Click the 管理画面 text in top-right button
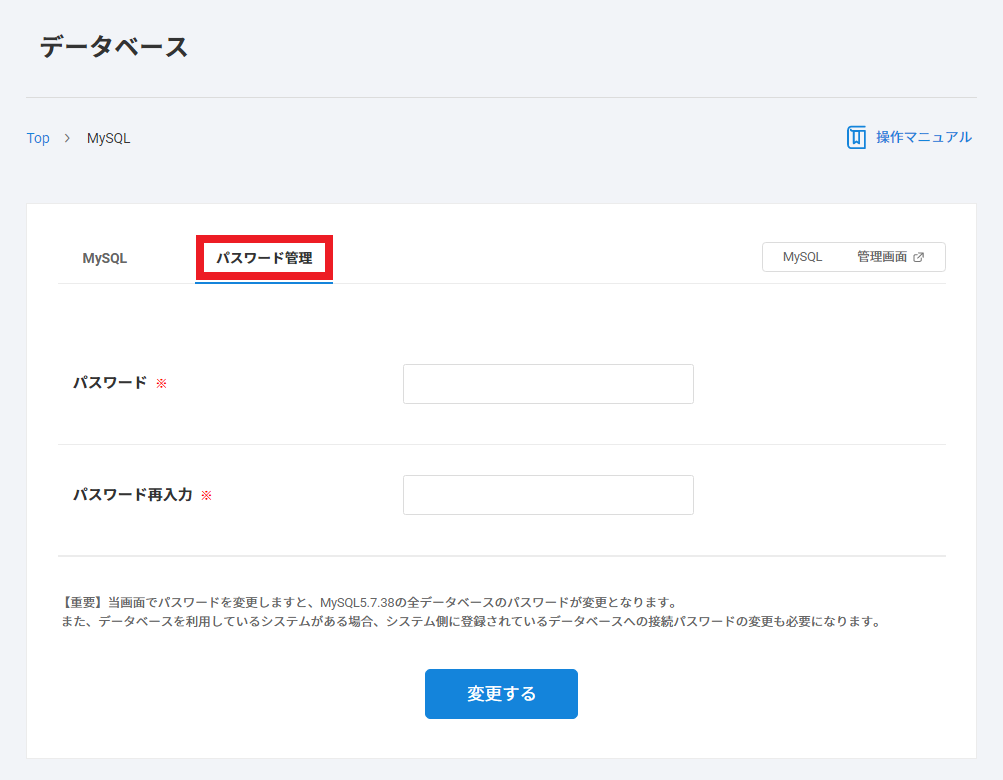The image size is (1003, 780). [881, 257]
